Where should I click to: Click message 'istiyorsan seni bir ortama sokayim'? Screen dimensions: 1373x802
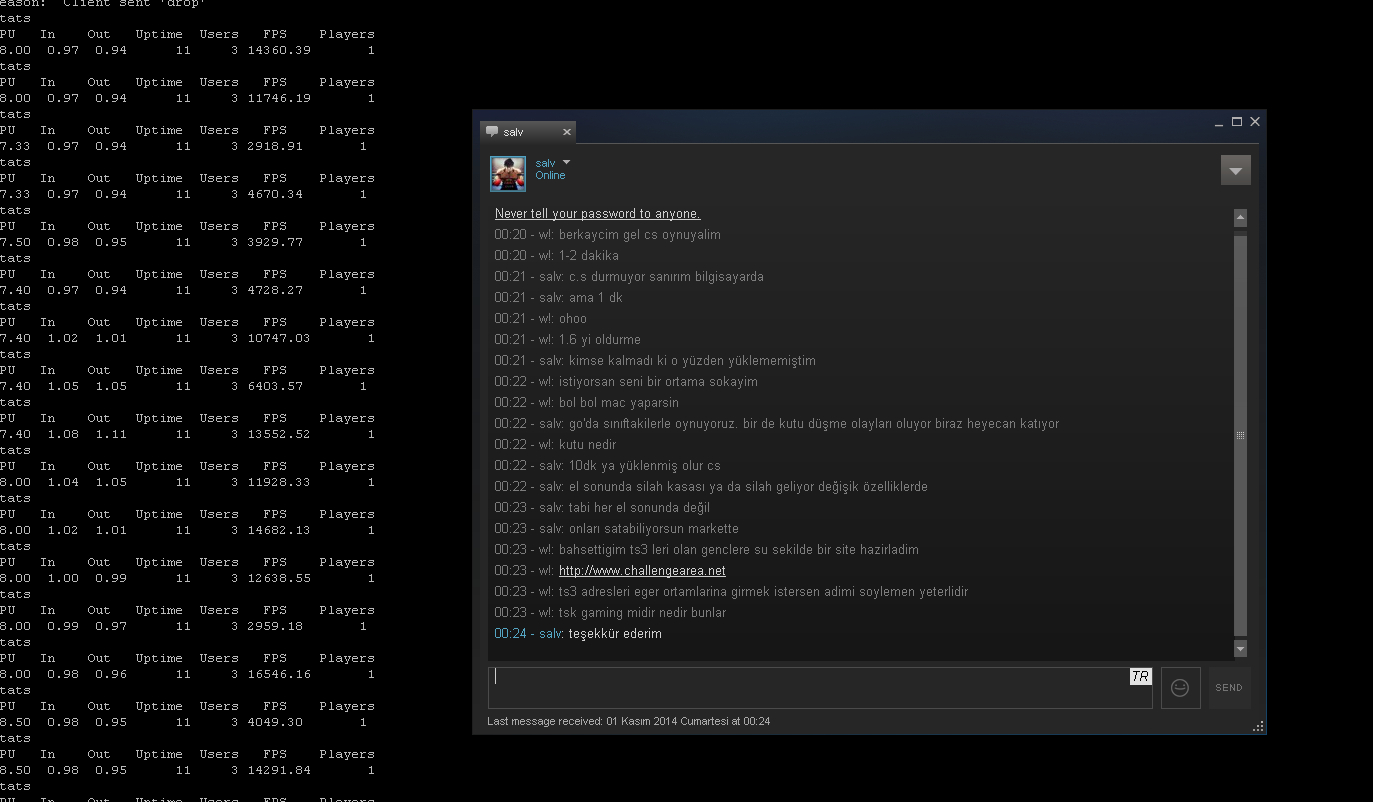coord(659,382)
